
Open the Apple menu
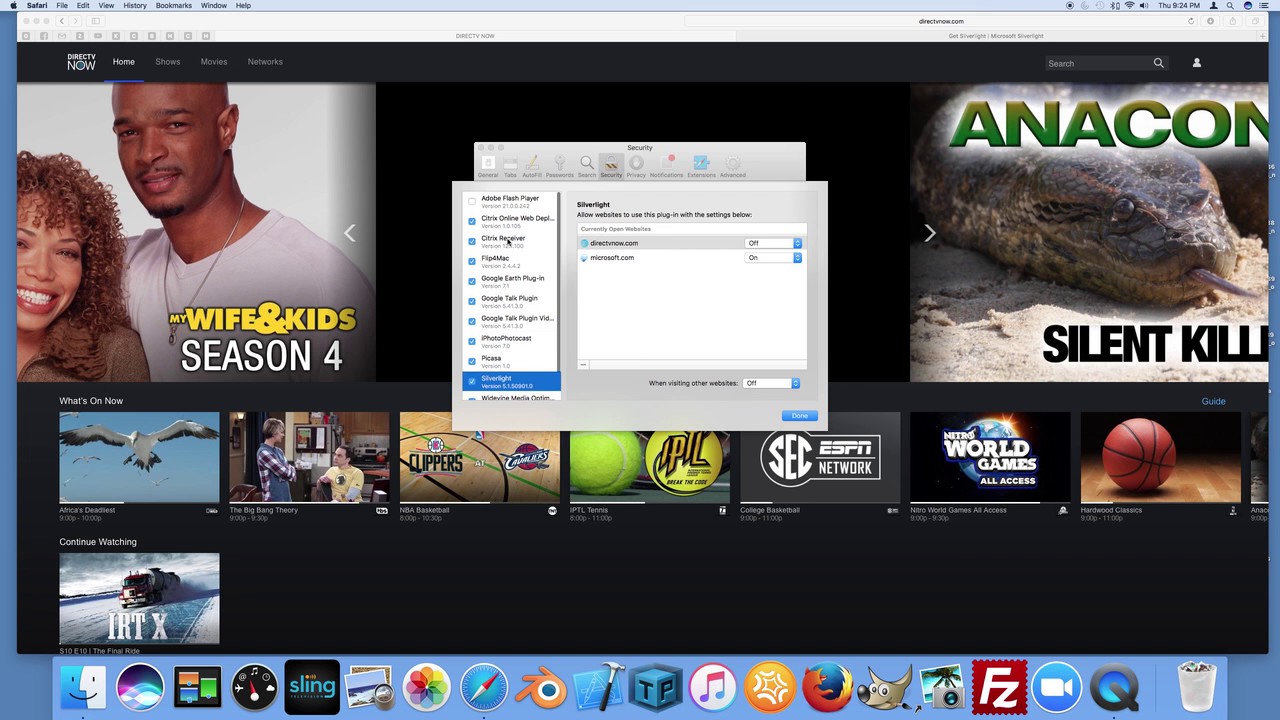coord(13,6)
